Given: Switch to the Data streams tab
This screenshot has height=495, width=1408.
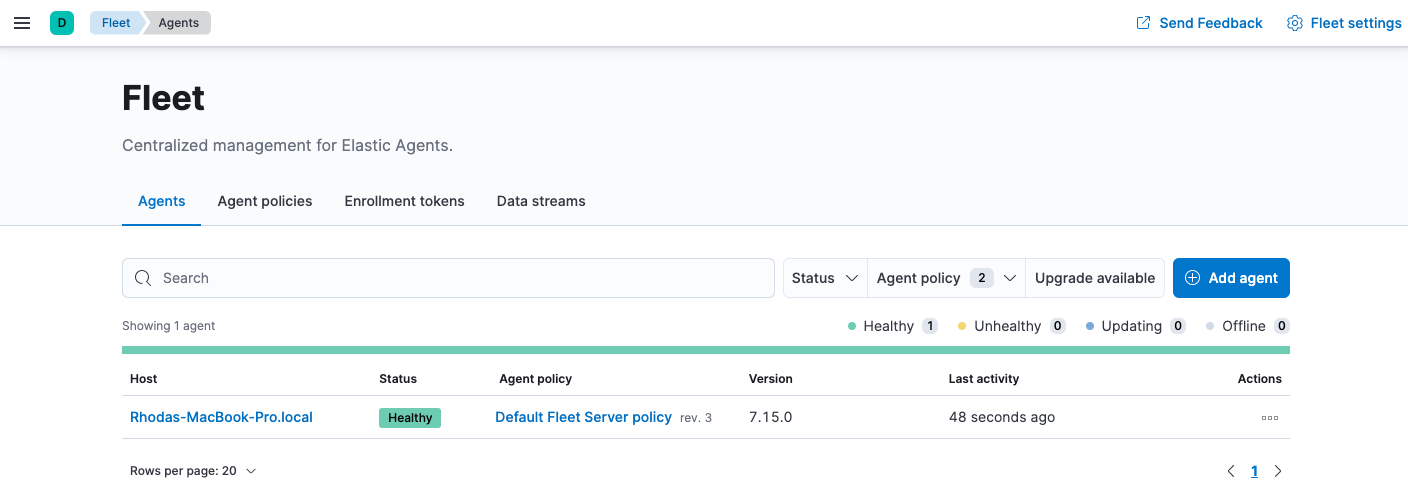Looking at the screenshot, I should (x=541, y=201).
